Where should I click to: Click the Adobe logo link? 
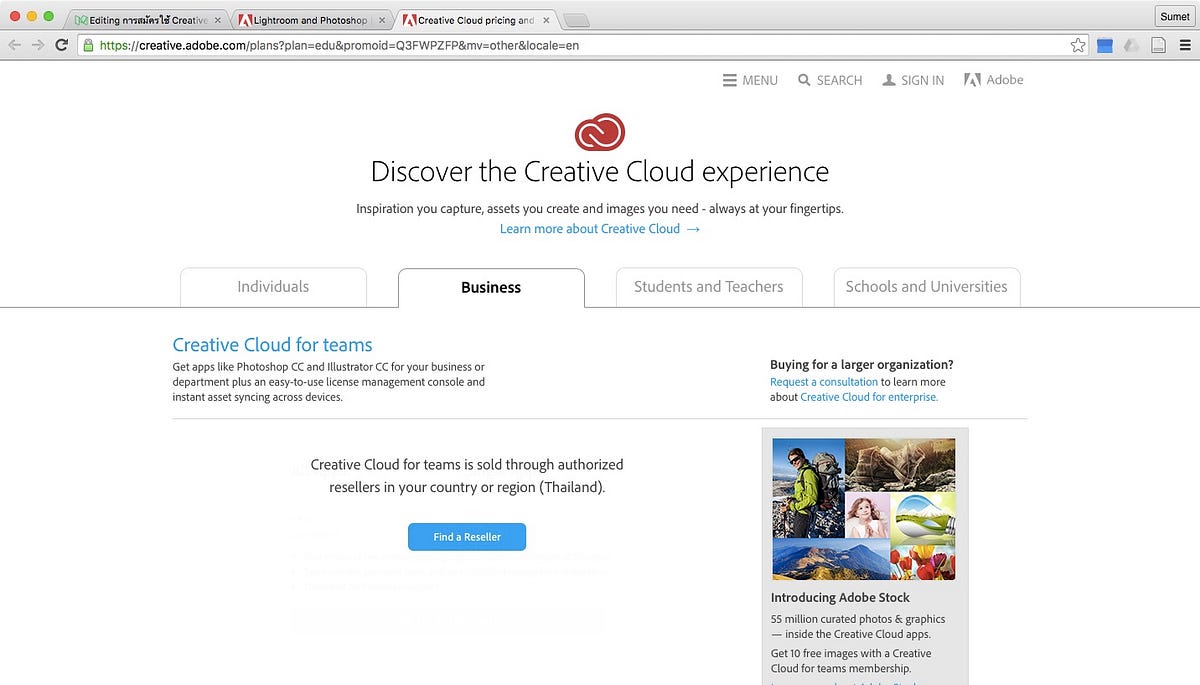point(993,80)
